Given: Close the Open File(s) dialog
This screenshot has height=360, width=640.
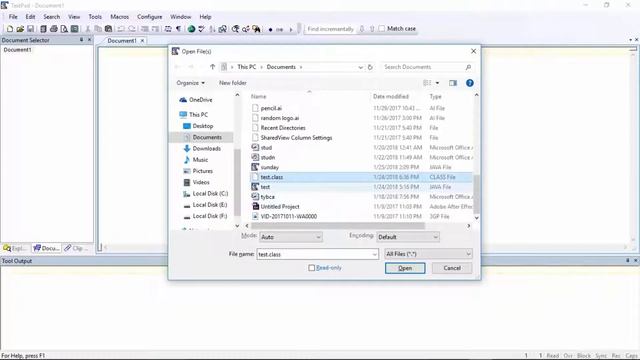Looking at the screenshot, I should (473, 51).
